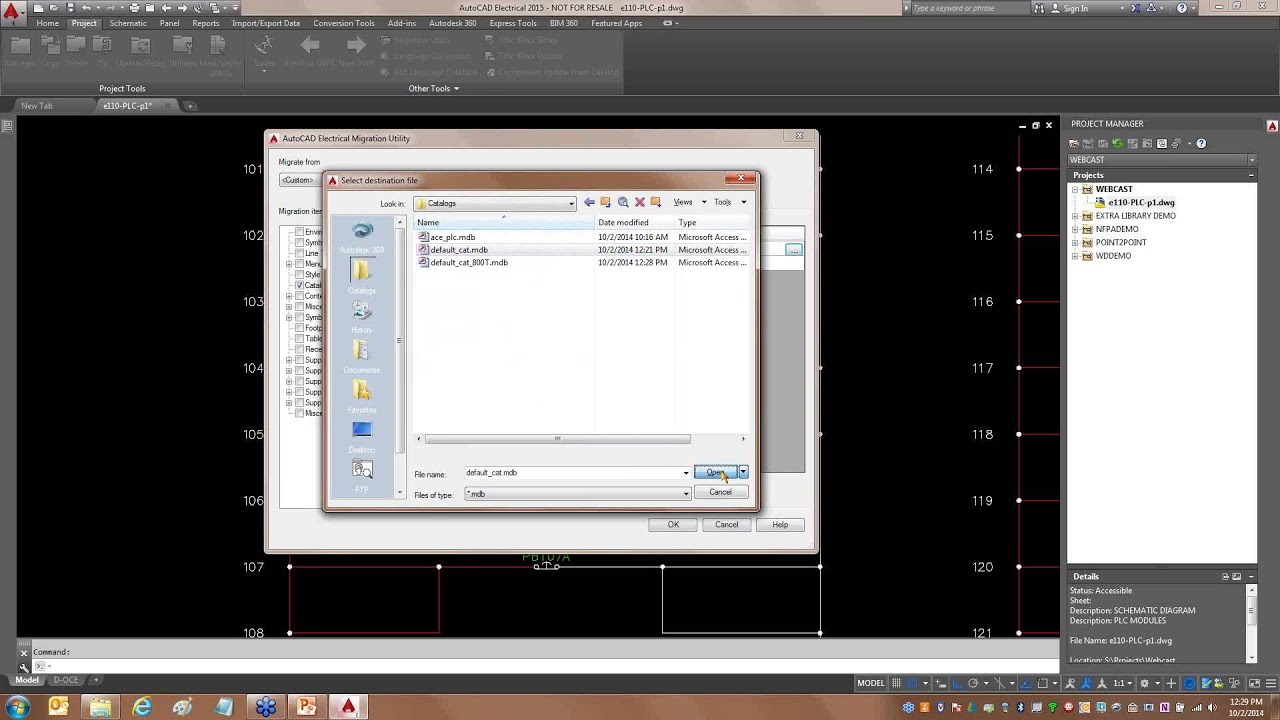This screenshot has width=1280, height=720.
Task: Open FTP location in places sidebar
Action: point(362,476)
